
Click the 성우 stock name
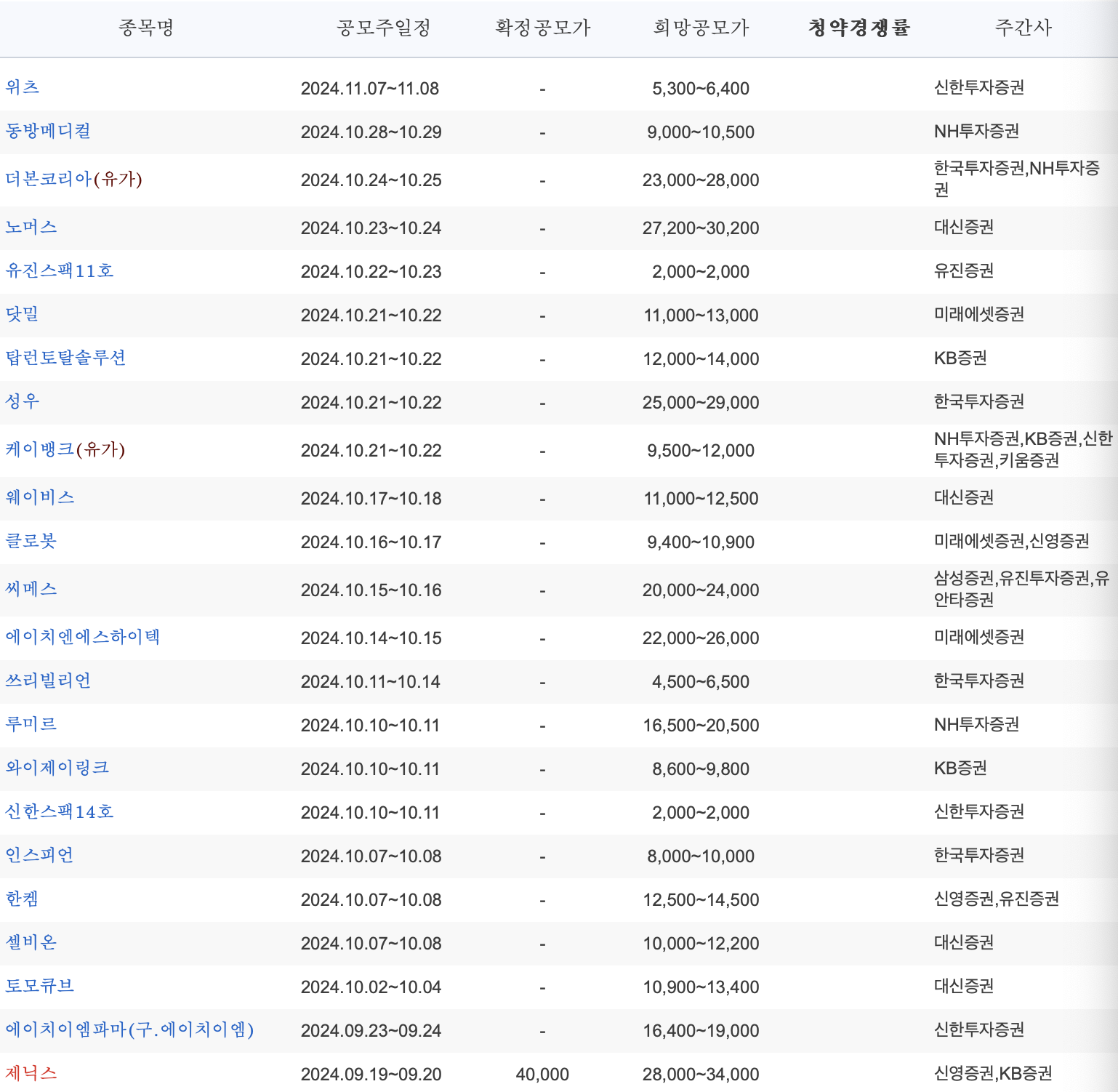tap(23, 401)
